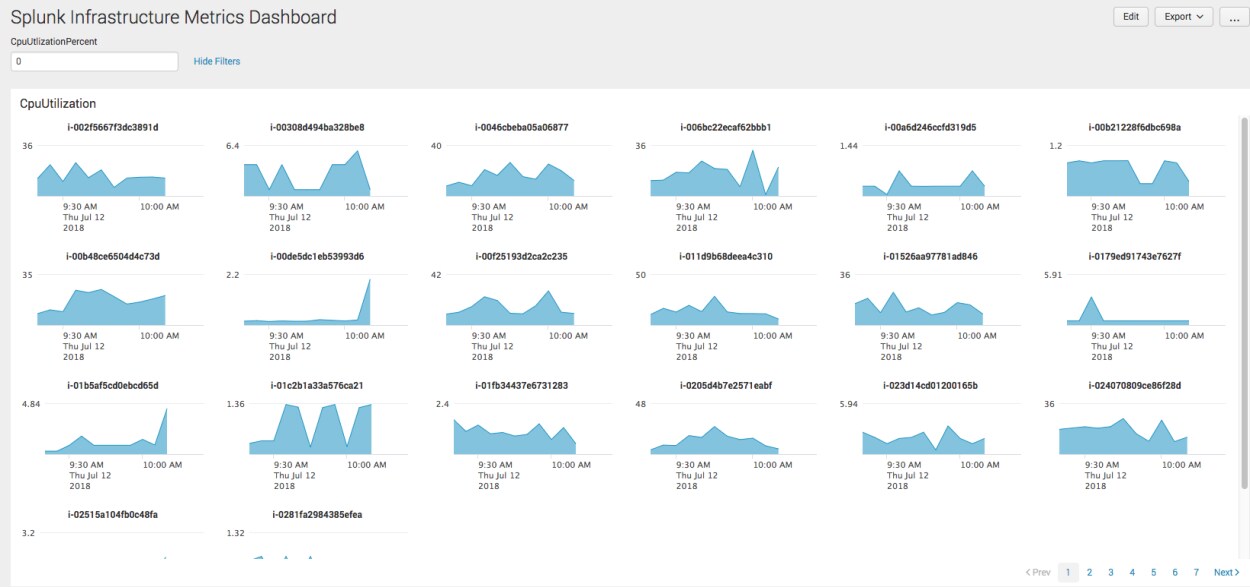The width and height of the screenshot is (1250, 587).
Task: Open the more options ellipsis menu
Action: 1234,17
